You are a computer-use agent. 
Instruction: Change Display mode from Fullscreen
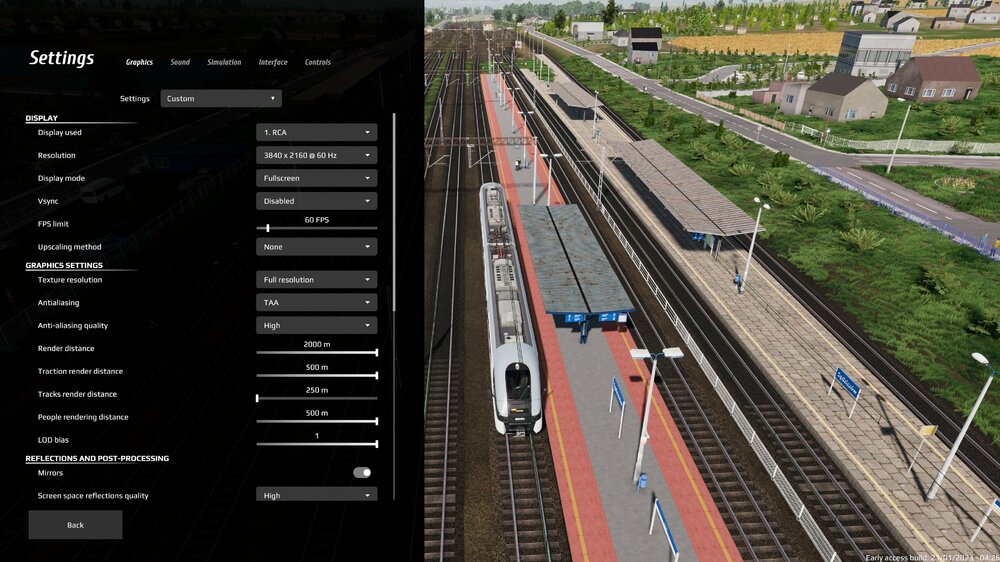point(316,178)
